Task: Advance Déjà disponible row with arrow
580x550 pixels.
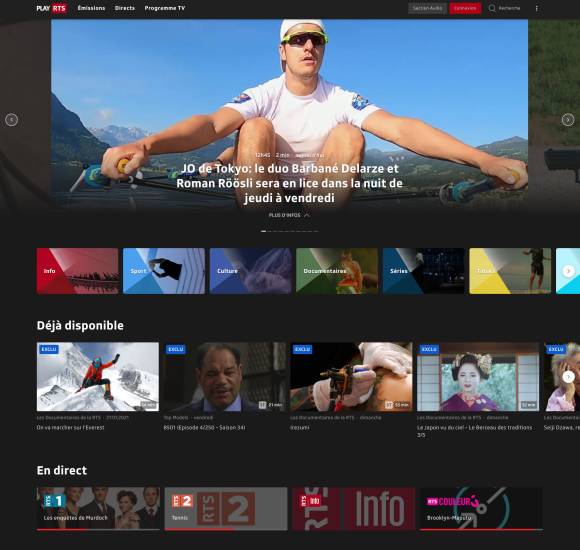Action: [x=569, y=377]
